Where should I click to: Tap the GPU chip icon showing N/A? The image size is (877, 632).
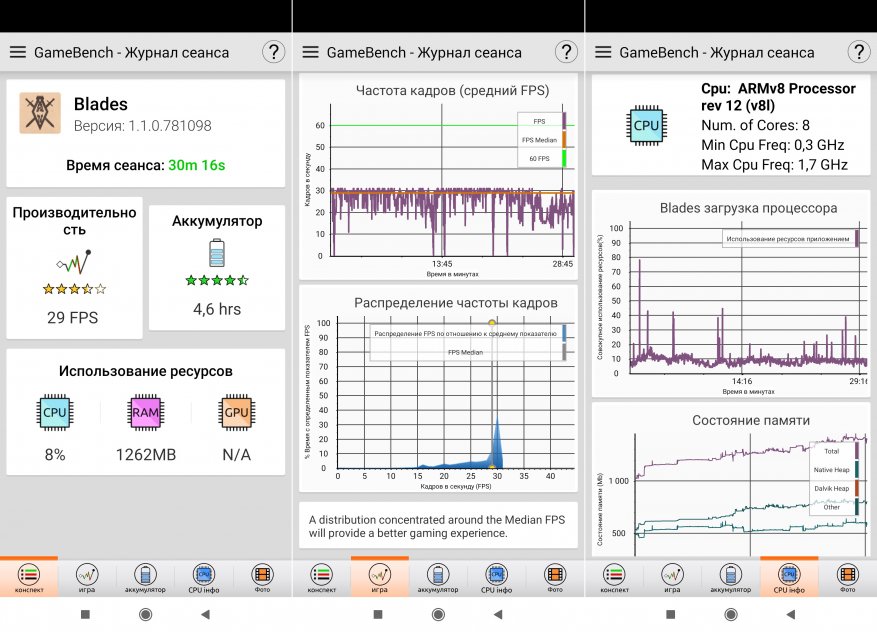236,412
